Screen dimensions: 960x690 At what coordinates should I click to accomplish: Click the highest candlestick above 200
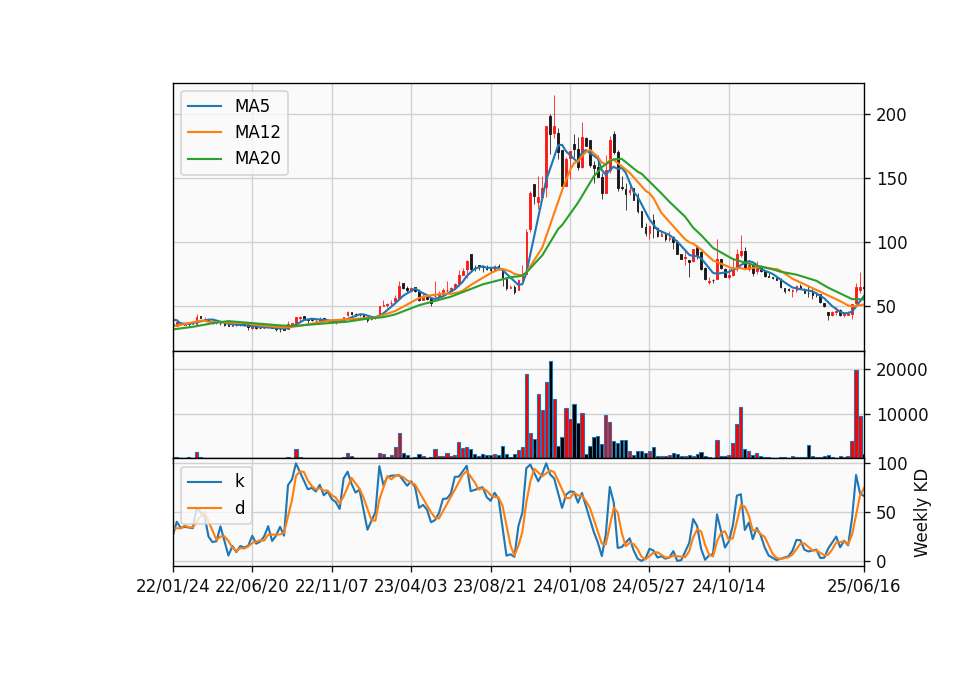point(554,118)
